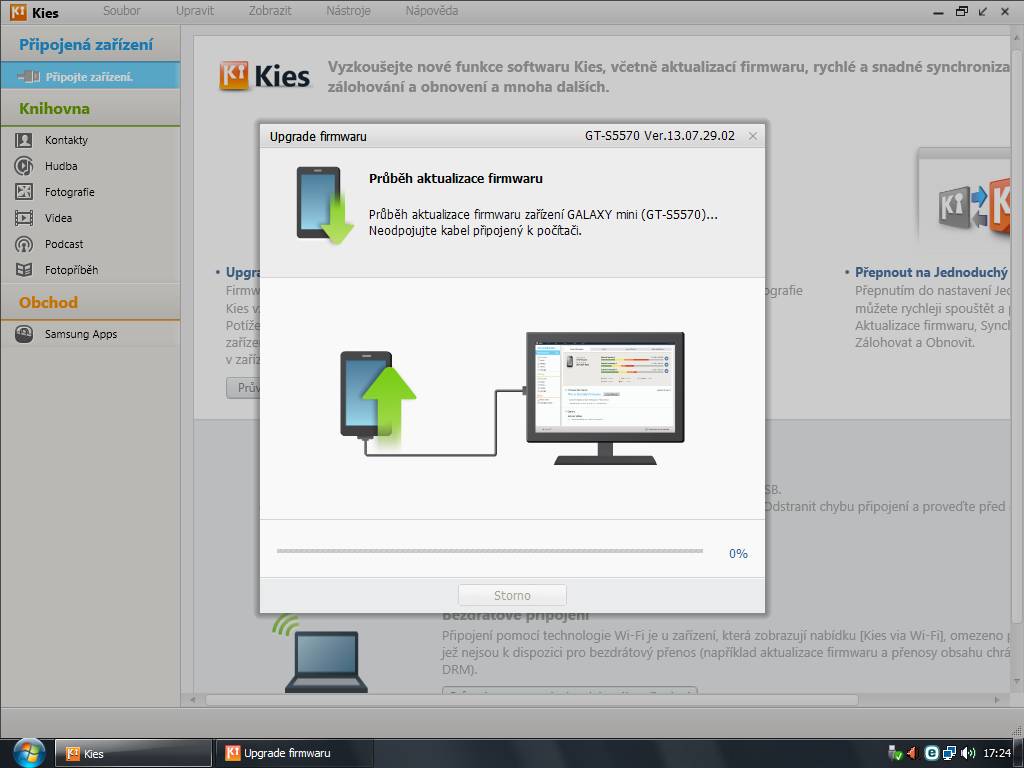The width and height of the screenshot is (1024, 768).
Task: Click the 0% progress value
Action: click(x=738, y=553)
